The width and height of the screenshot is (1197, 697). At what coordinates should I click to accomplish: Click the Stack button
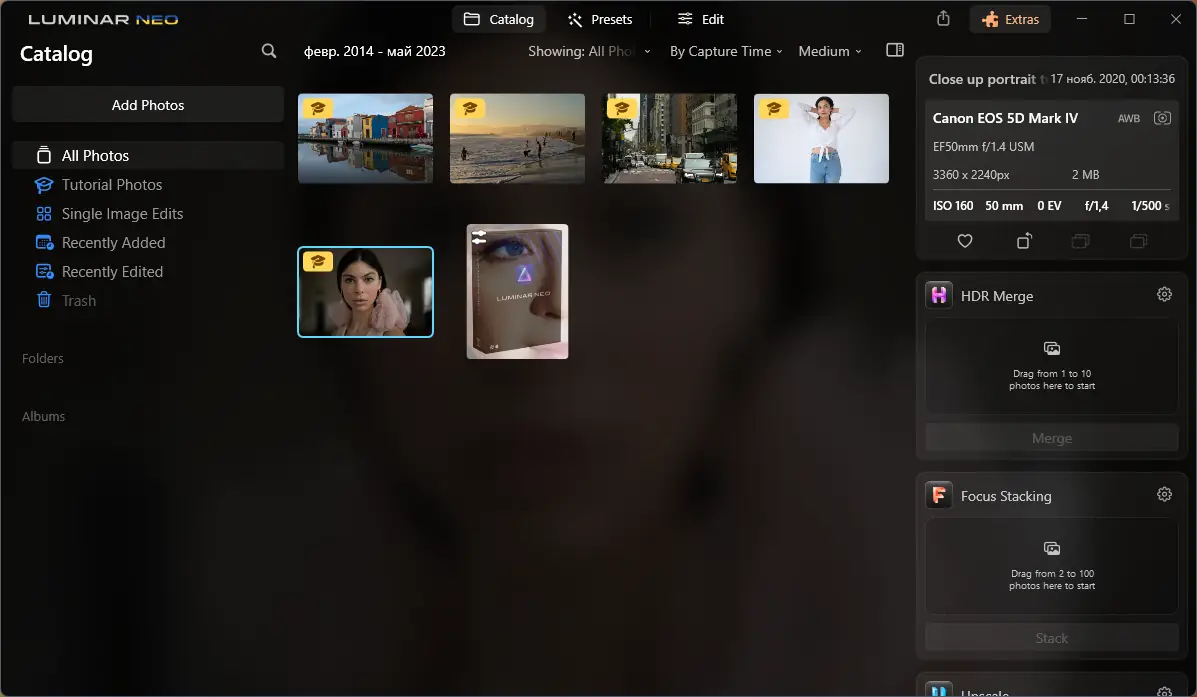(x=1052, y=638)
